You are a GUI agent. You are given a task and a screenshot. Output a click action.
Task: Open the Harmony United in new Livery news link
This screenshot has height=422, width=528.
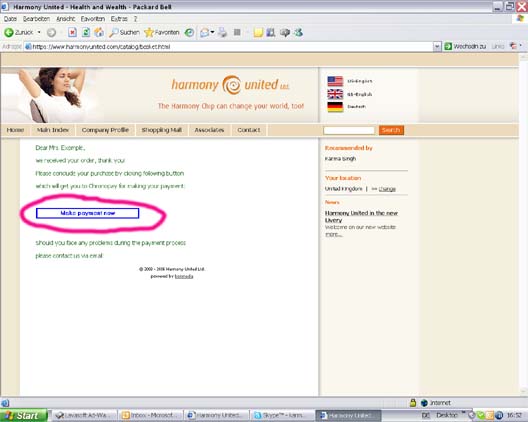coord(361,216)
